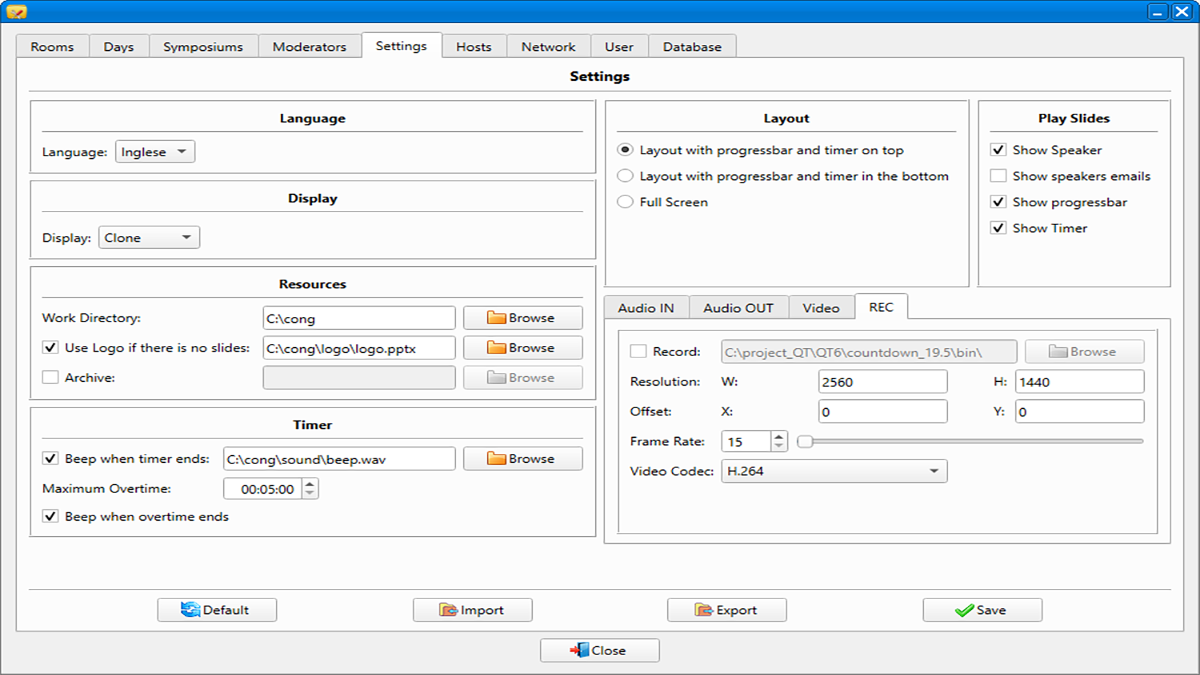This screenshot has width=1200, height=675.
Task: Toggle Use Logo if there is no slides
Action: point(50,348)
